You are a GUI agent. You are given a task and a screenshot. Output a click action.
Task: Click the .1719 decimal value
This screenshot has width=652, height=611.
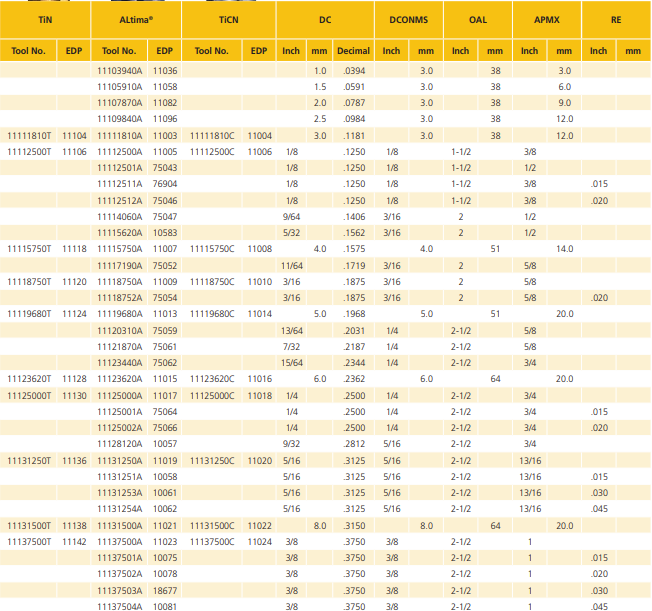tap(353, 265)
